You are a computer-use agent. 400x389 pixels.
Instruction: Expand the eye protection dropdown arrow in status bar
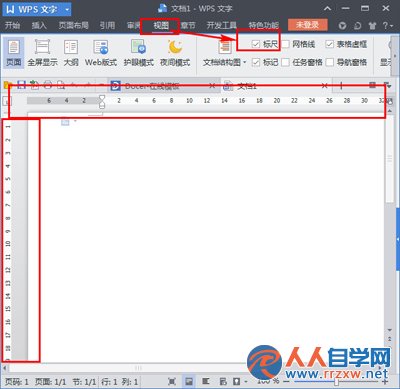pos(246,381)
